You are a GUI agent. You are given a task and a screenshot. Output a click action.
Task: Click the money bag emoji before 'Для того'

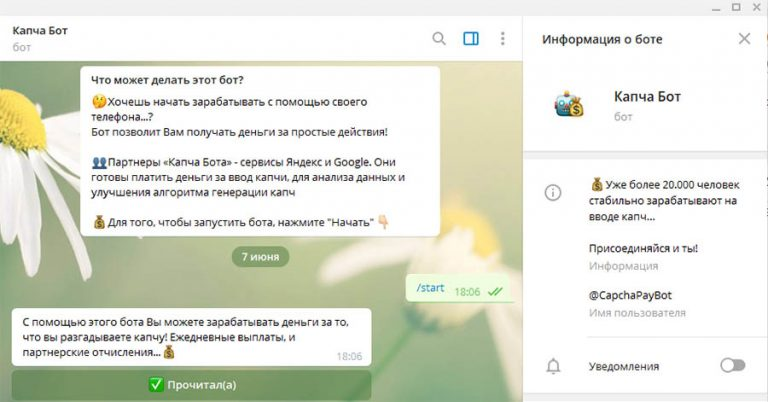tap(99, 222)
